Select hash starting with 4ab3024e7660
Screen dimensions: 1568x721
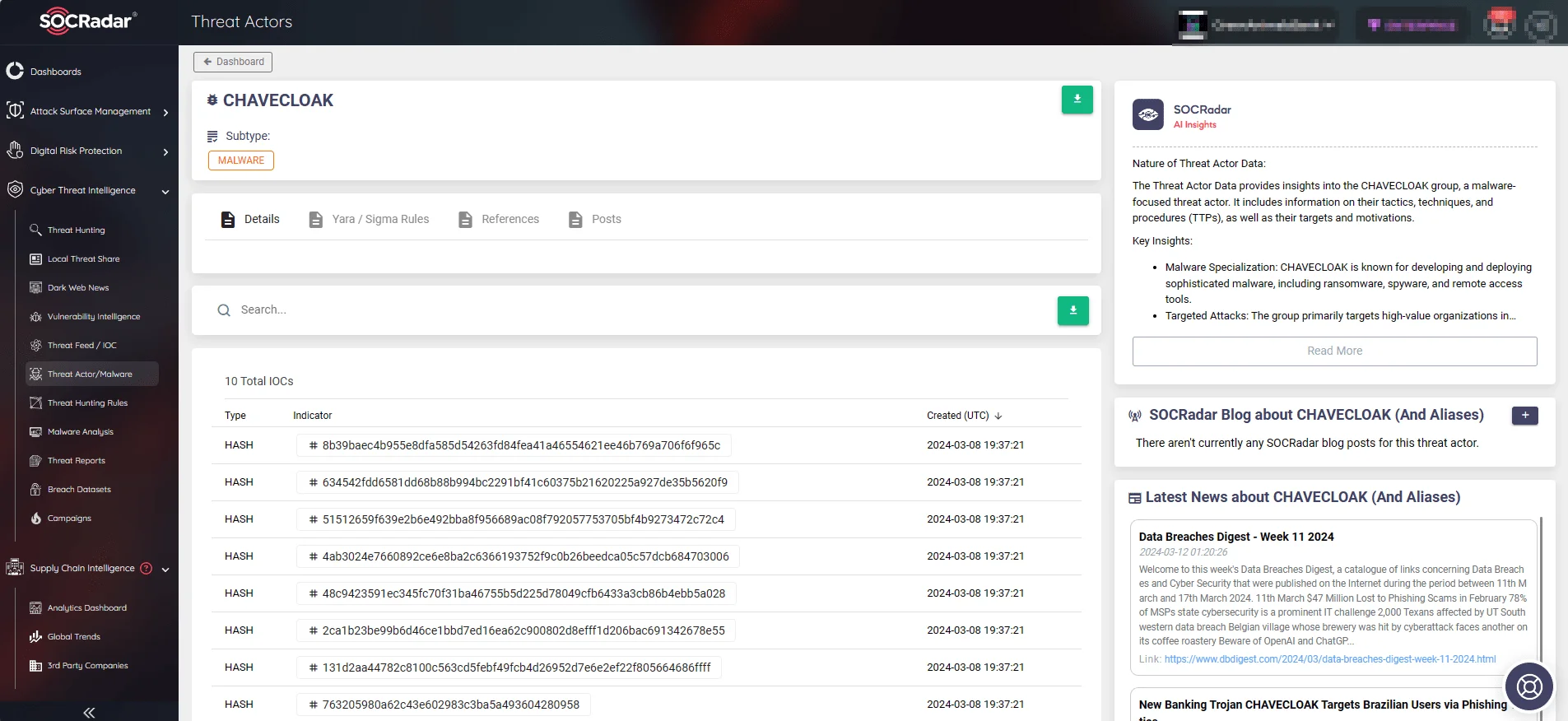pos(519,556)
